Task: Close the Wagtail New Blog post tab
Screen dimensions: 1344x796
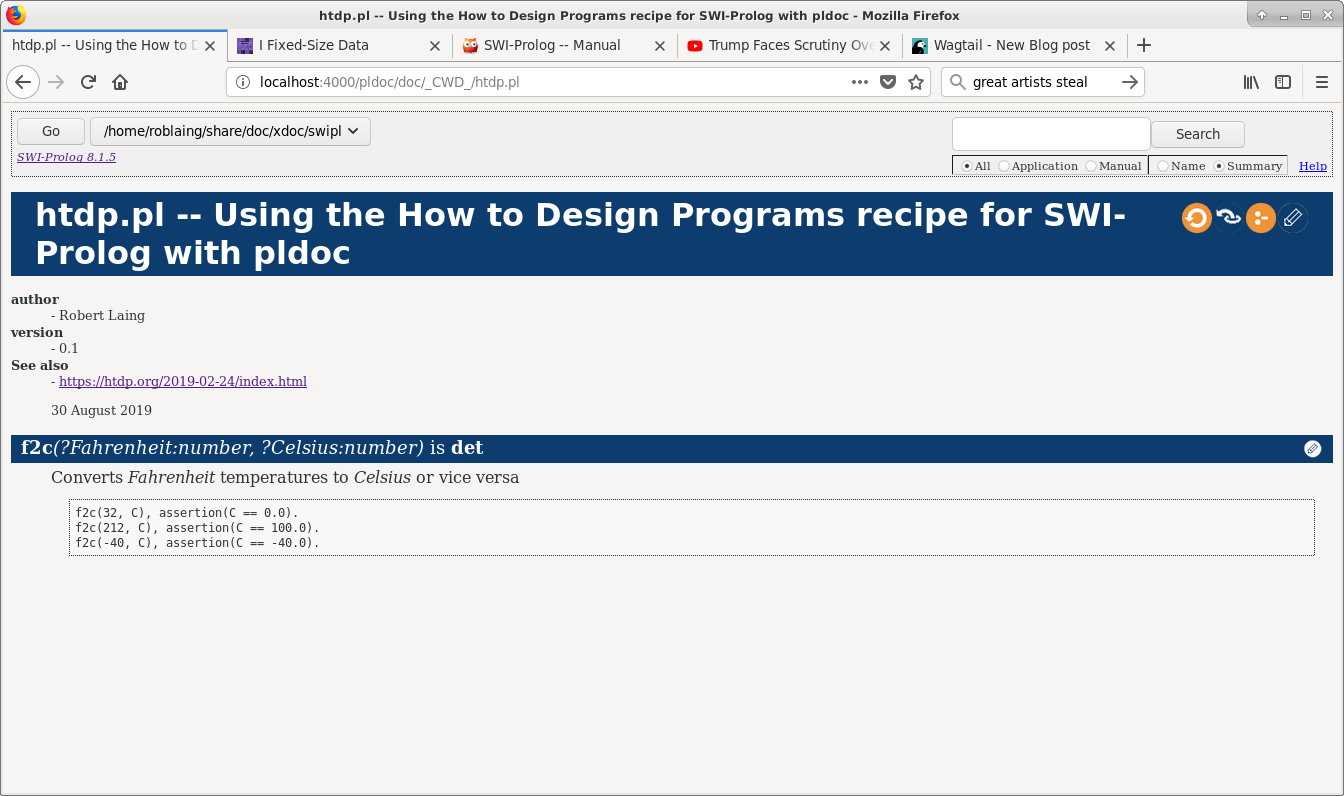Action: [x=1110, y=45]
